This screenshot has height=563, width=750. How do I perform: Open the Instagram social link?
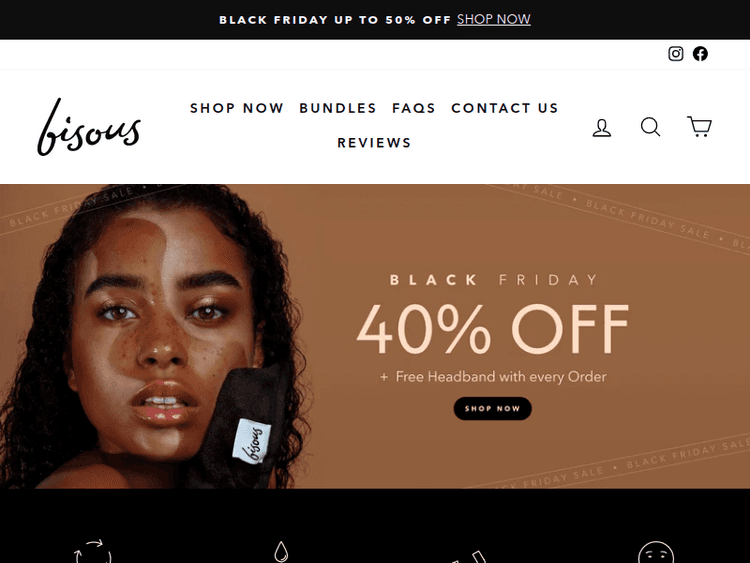pyautogui.click(x=675, y=54)
